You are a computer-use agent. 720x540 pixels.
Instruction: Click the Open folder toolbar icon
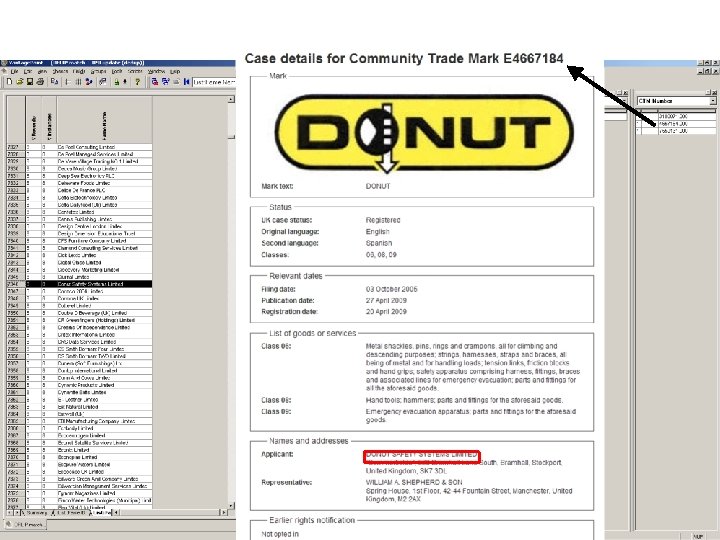click(x=20, y=82)
